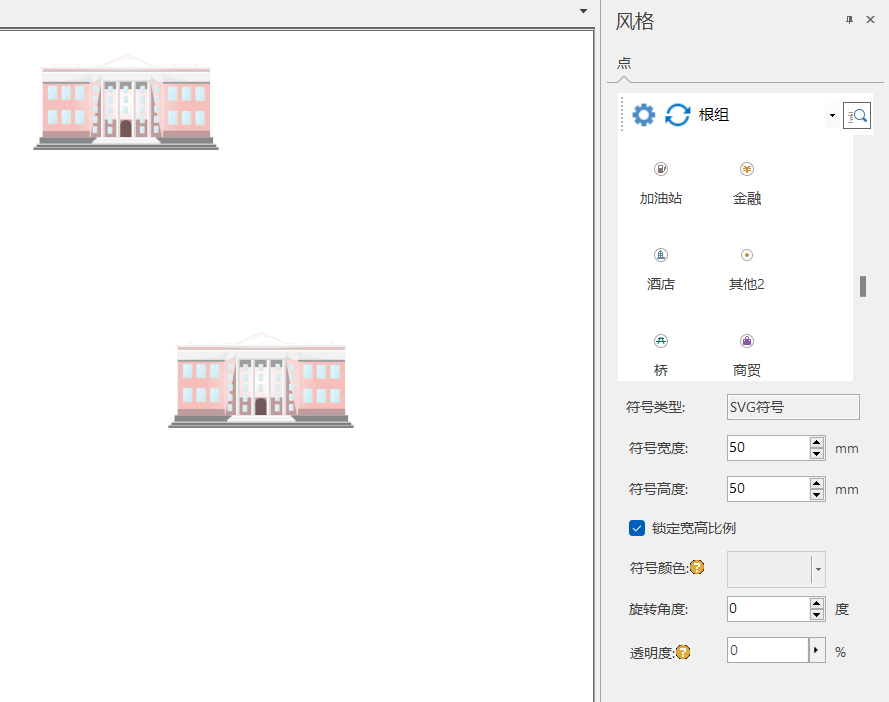Select the upper-left building symbol on map

(x=126, y=102)
